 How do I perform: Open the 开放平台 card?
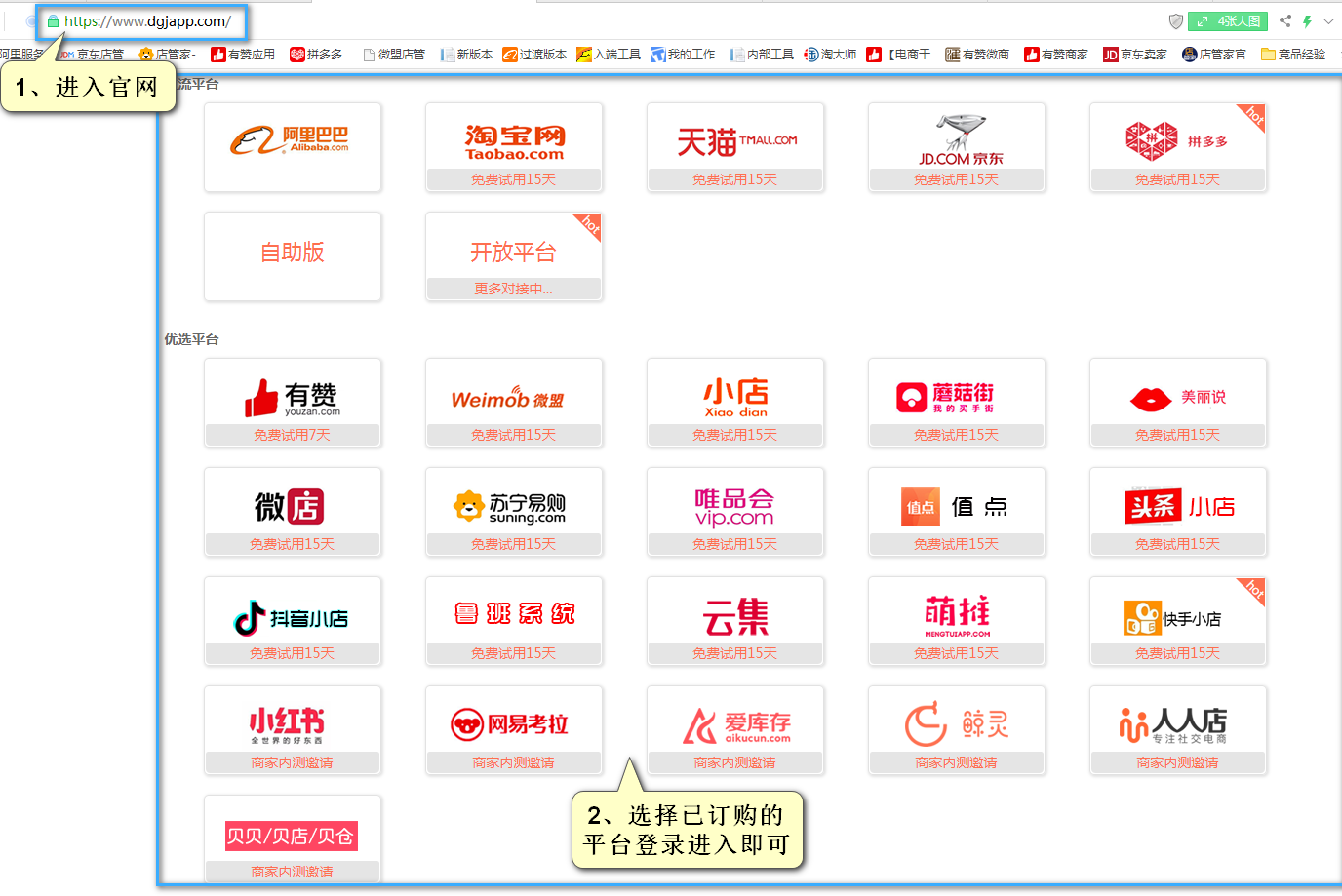tap(514, 256)
